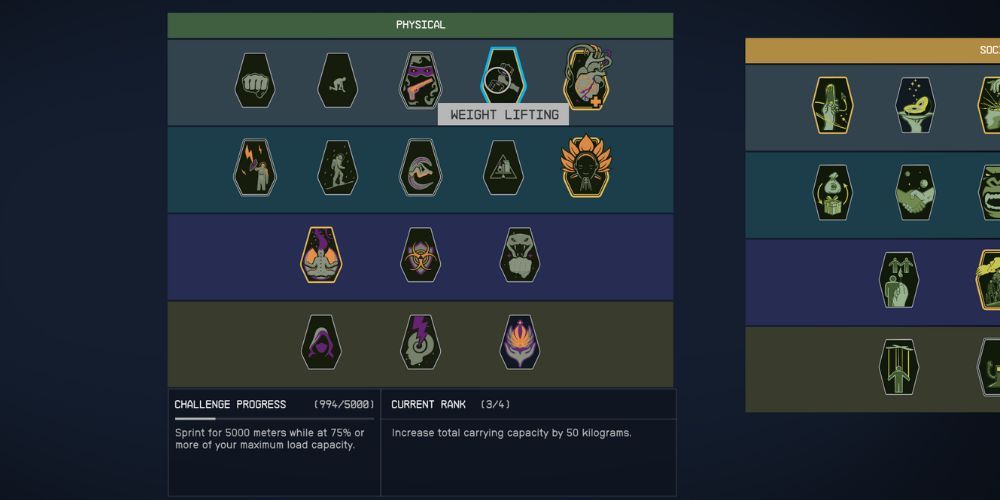Open the Wellness heart skill badge
This screenshot has height=500, width=1000.
click(587, 78)
